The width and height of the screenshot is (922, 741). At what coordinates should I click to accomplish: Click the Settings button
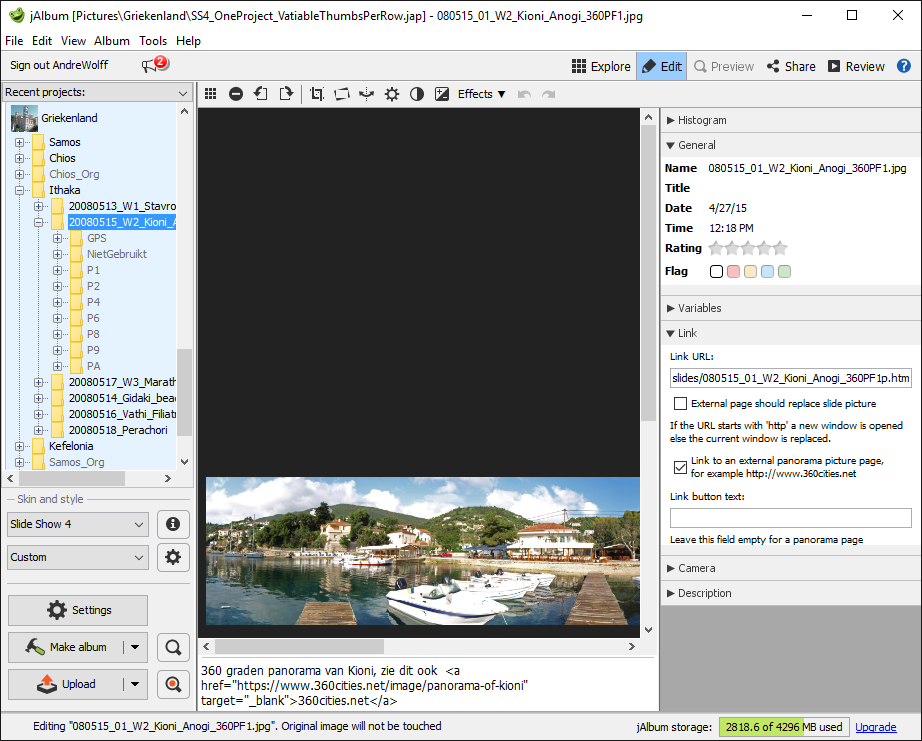coord(78,610)
